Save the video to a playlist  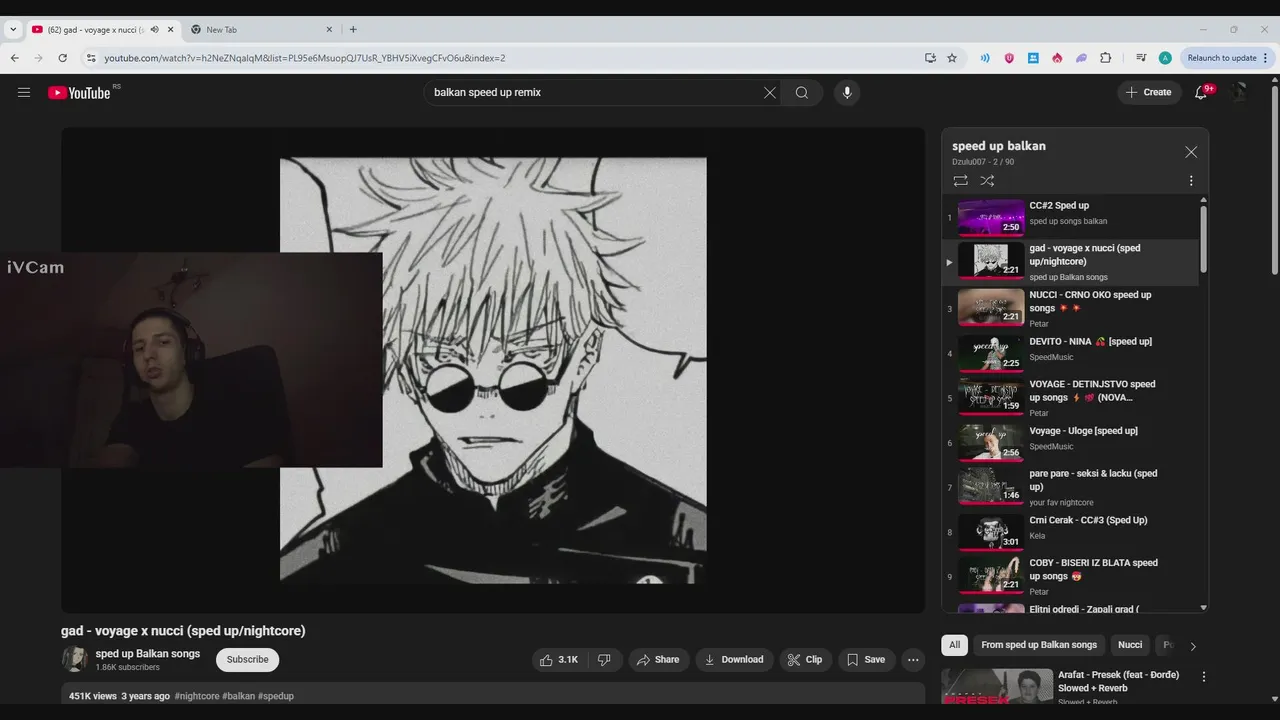866,660
